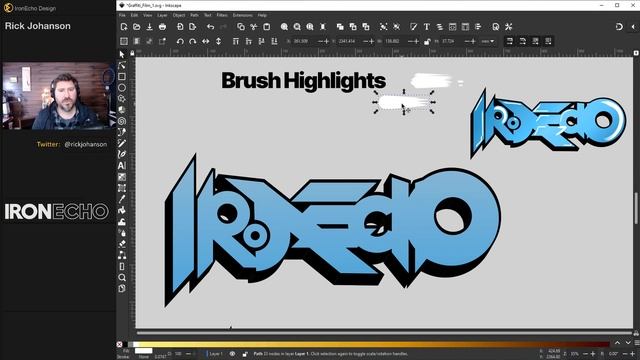Toggle scale rounded corners option
640x360 pixels.
[x=522, y=41]
